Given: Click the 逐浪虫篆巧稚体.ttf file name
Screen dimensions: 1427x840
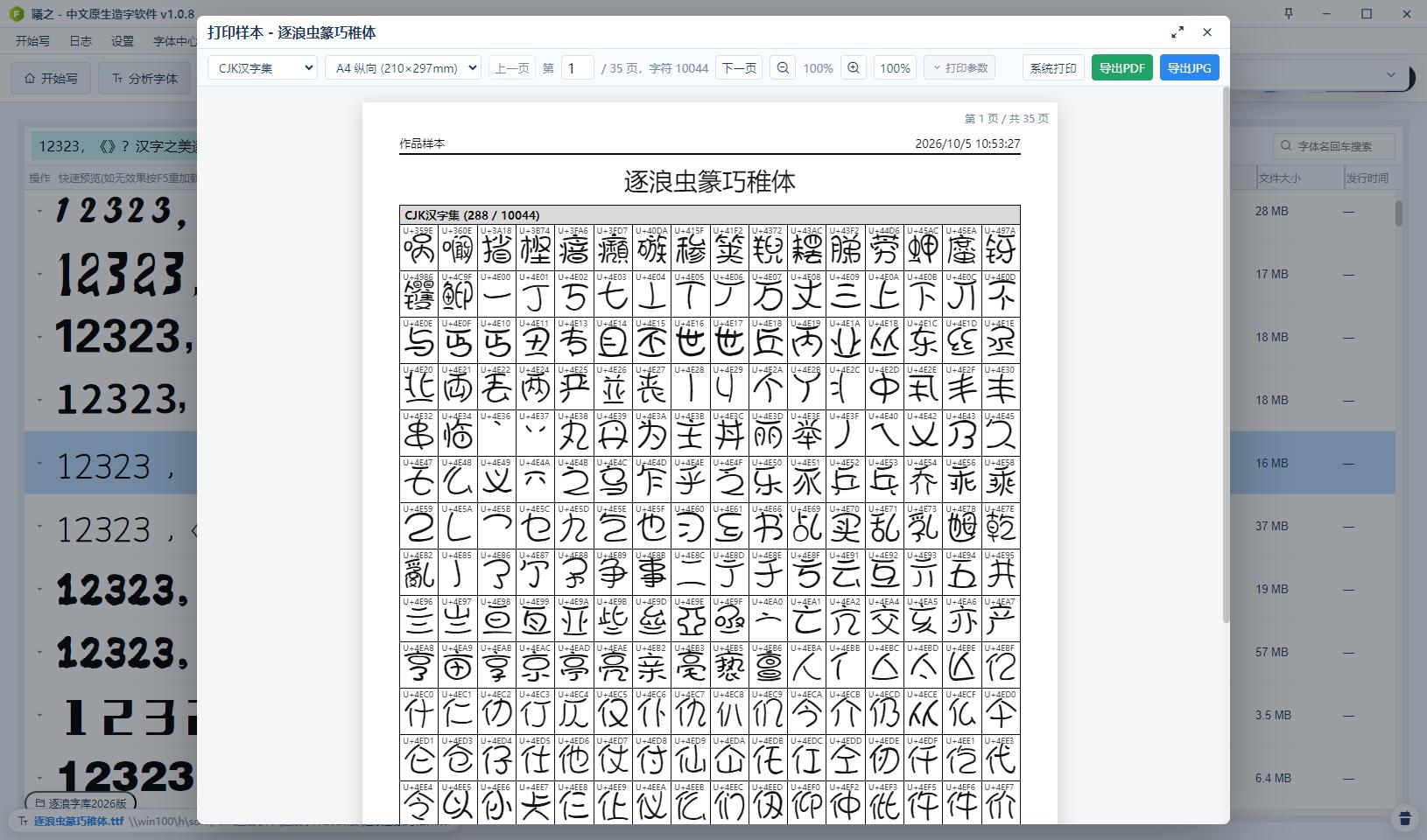Looking at the screenshot, I should (79, 822).
